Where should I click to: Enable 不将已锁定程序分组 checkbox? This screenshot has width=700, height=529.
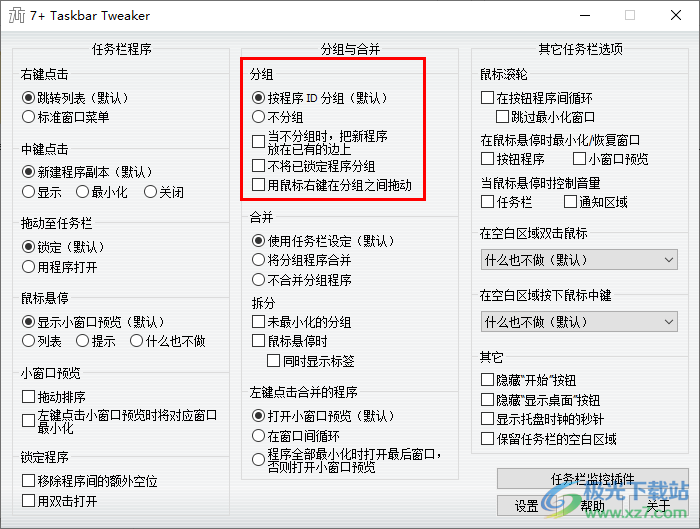click(258, 166)
